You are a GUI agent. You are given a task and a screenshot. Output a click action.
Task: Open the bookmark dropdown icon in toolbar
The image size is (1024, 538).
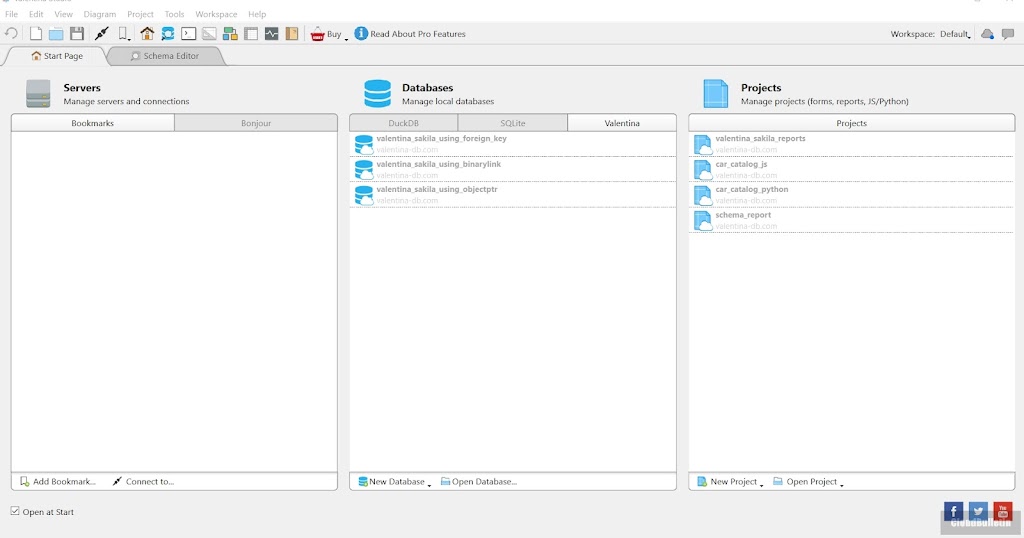(123, 33)
